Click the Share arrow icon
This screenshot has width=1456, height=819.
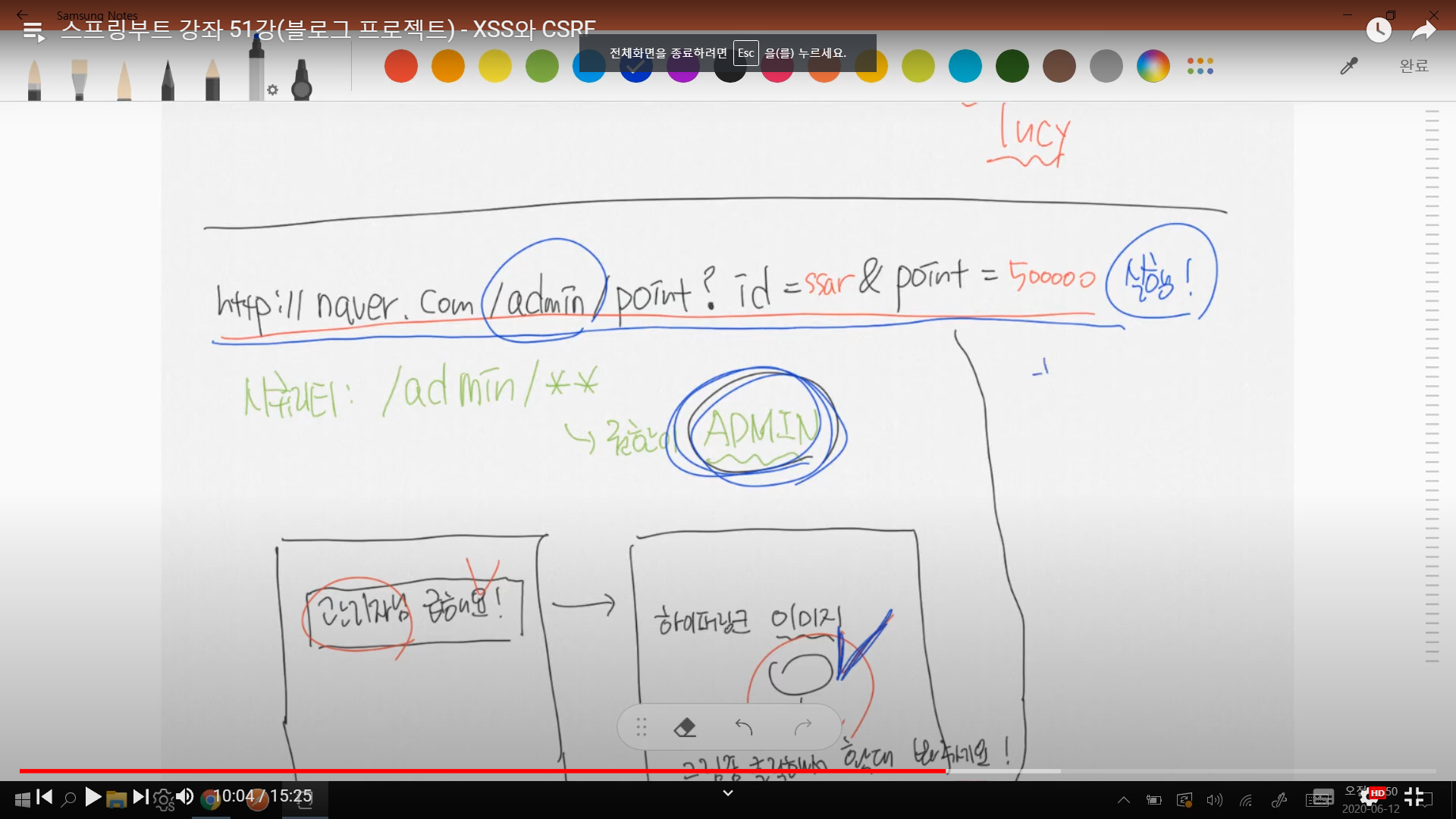[1423, 30]
